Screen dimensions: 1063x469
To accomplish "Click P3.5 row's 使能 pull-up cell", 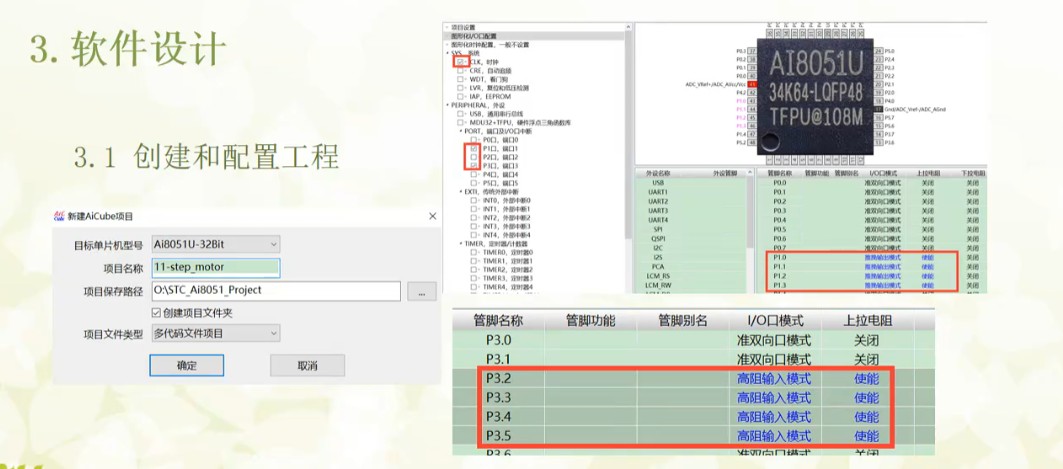I will [x=866, y=435].
